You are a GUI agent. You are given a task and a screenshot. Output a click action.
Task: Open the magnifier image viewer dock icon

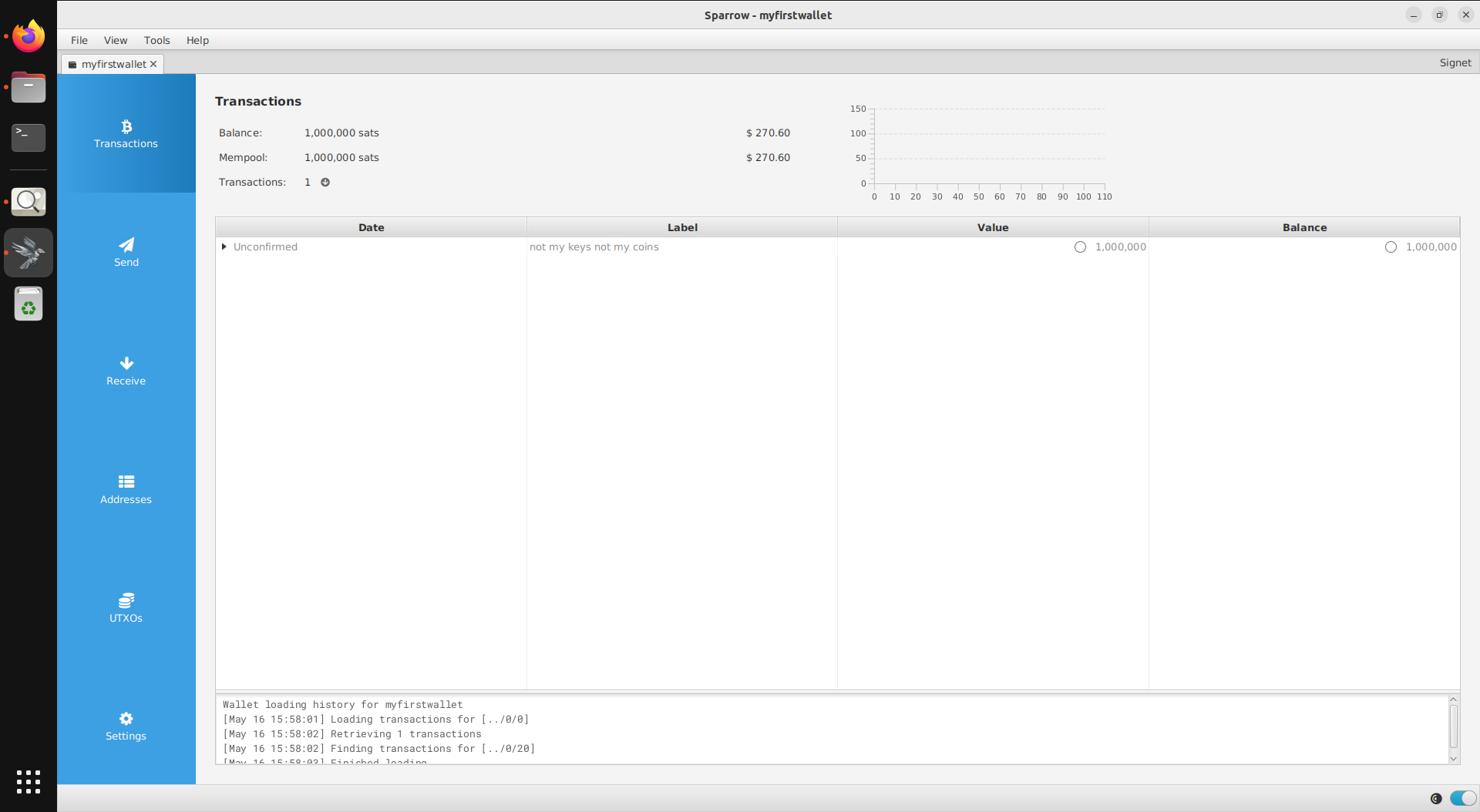pyautogui.click(x=29, y=202)
